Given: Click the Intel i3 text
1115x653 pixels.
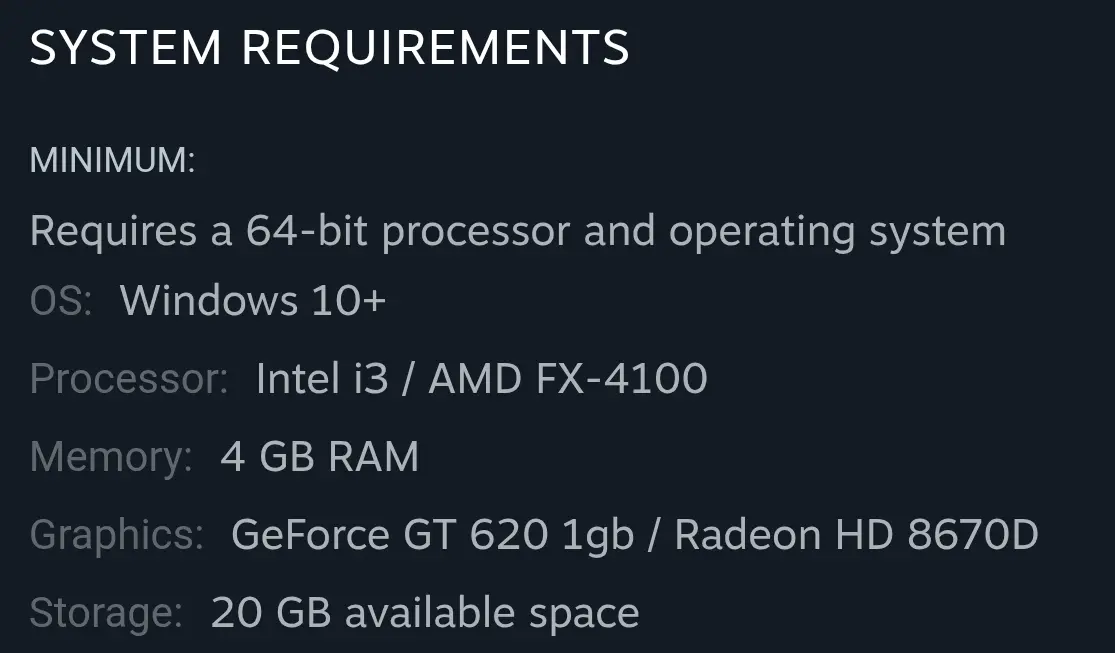Looking at the screenshot, I should tap(321, 379).
